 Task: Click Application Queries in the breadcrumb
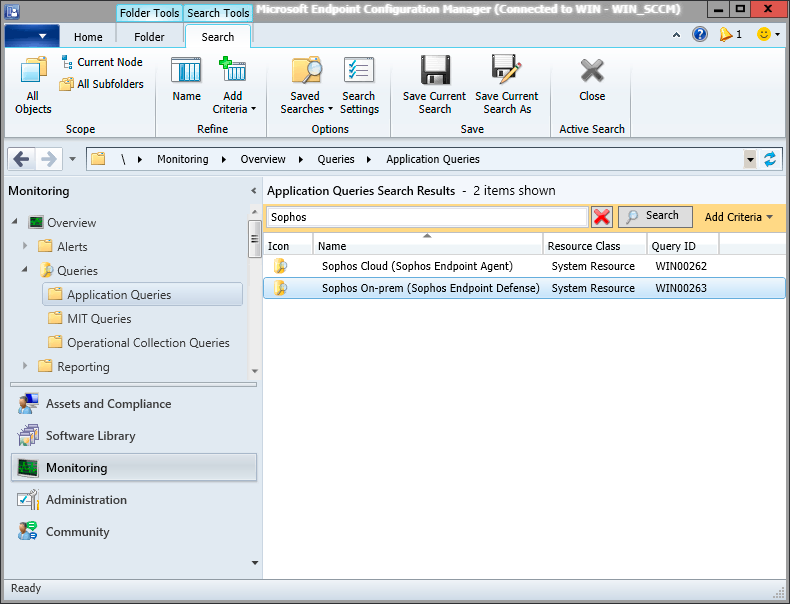coord(433,159)
